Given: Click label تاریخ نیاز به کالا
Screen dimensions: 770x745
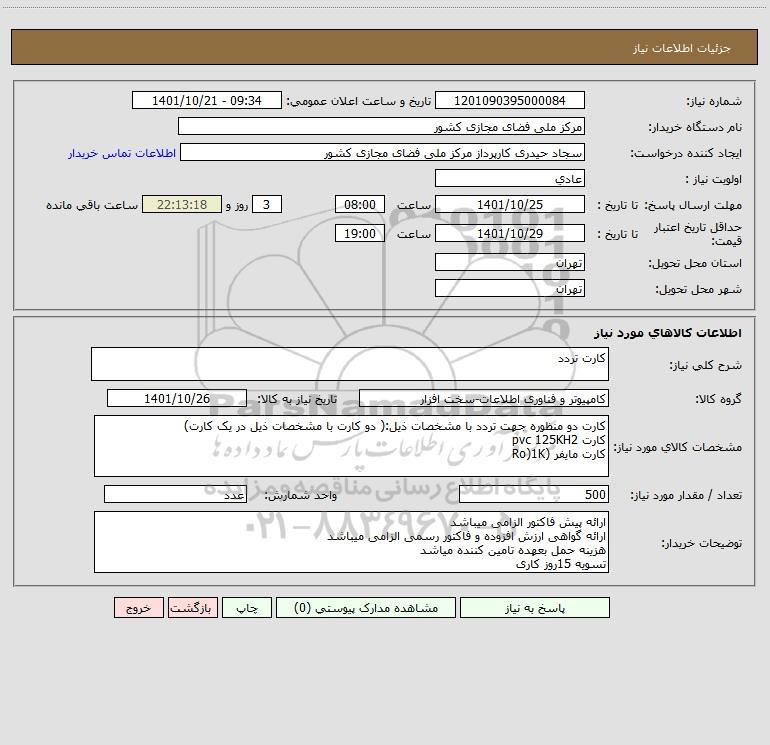Looking at the screenshot, I should click(297, 399).
